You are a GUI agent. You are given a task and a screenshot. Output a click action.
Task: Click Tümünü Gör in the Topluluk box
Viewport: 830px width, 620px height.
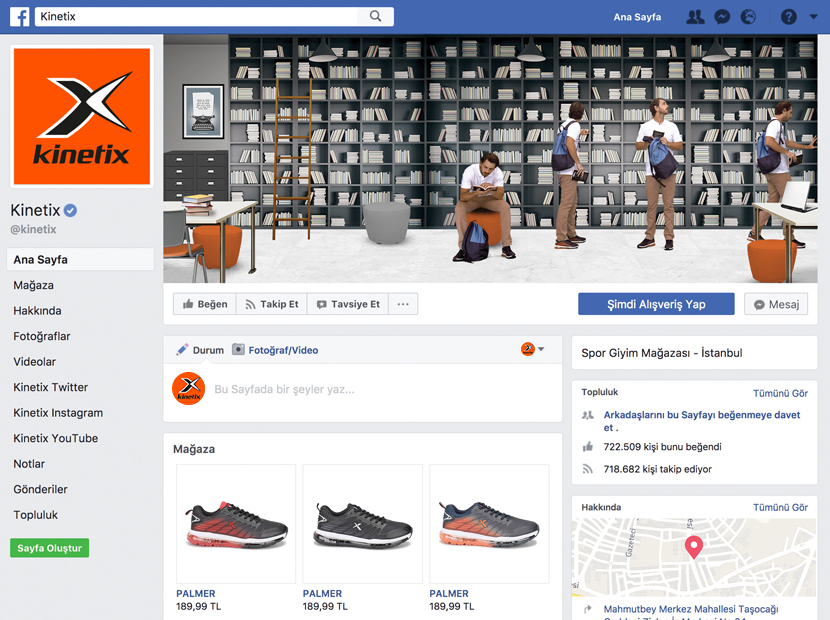click(780, 393)
